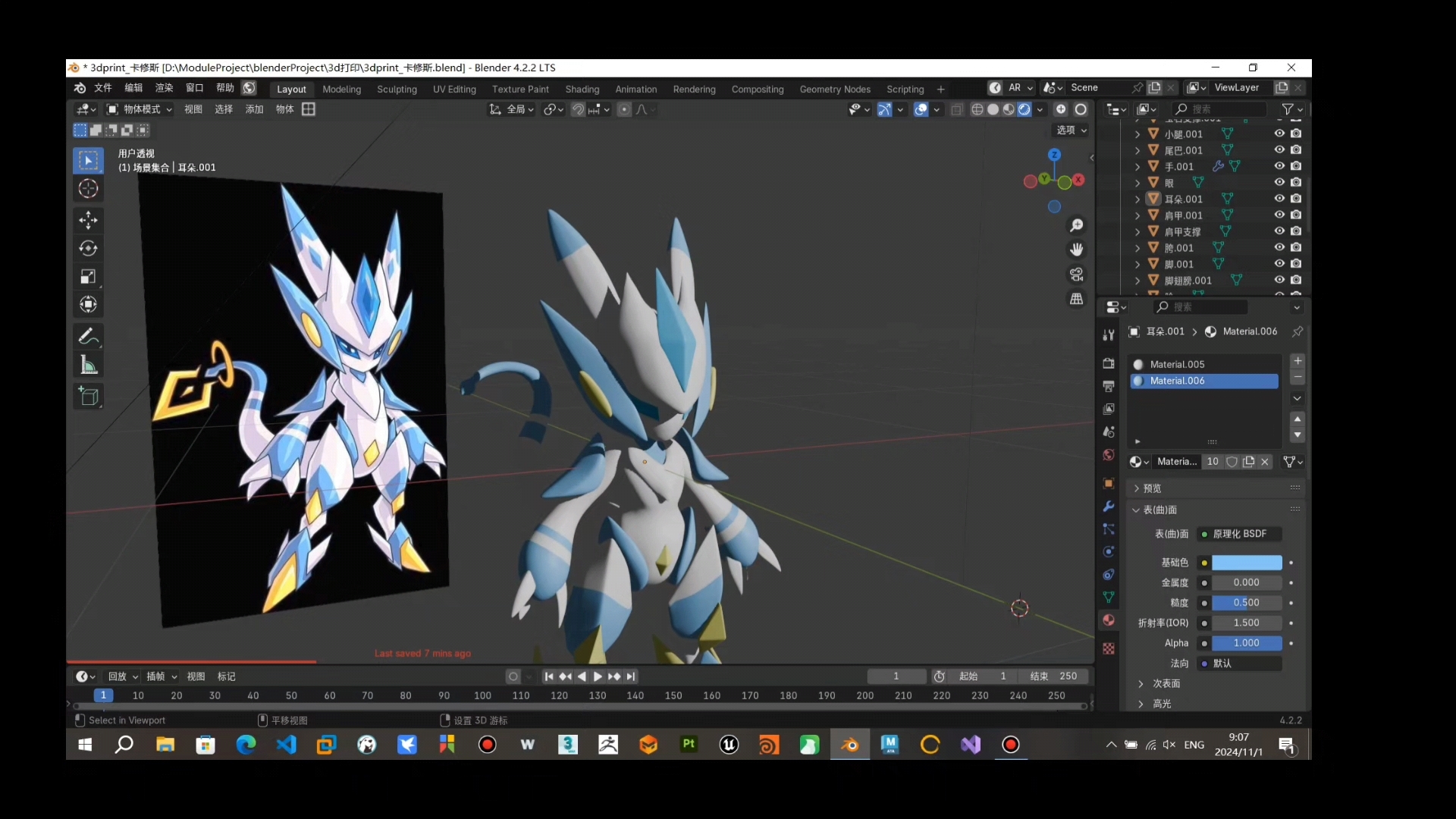
Task: Click the 结束 250 end frame field
Action: [x=1053, y=676]
